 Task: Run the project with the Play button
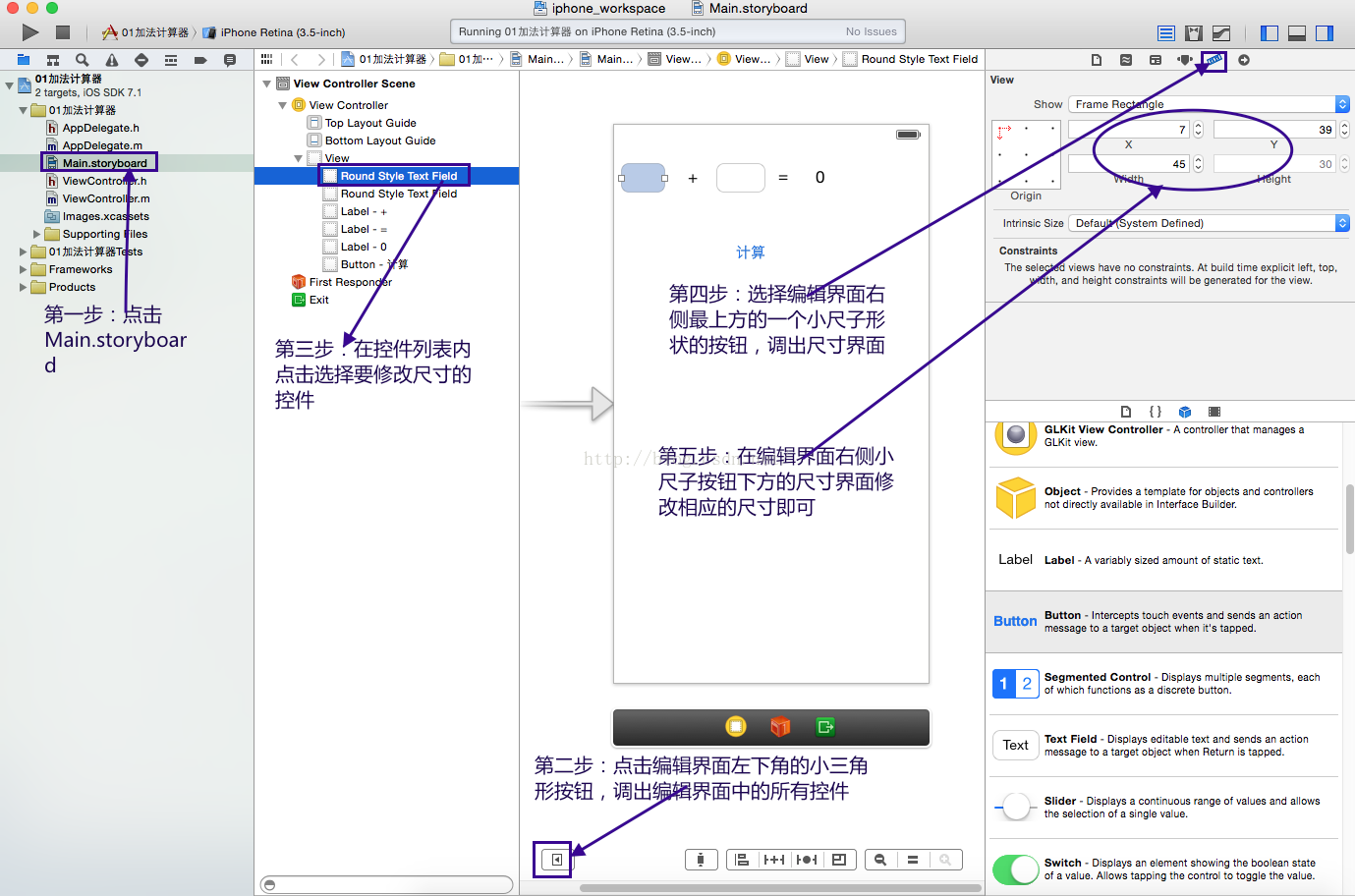30,32
